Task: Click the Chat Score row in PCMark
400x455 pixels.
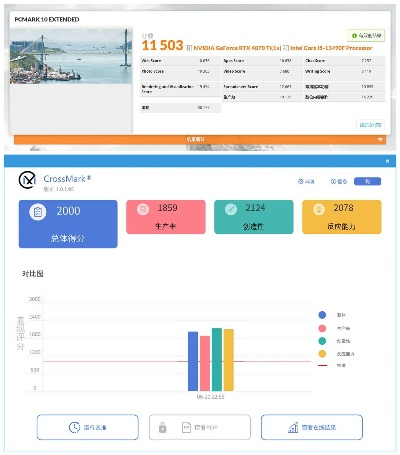Action: point(344,61)
